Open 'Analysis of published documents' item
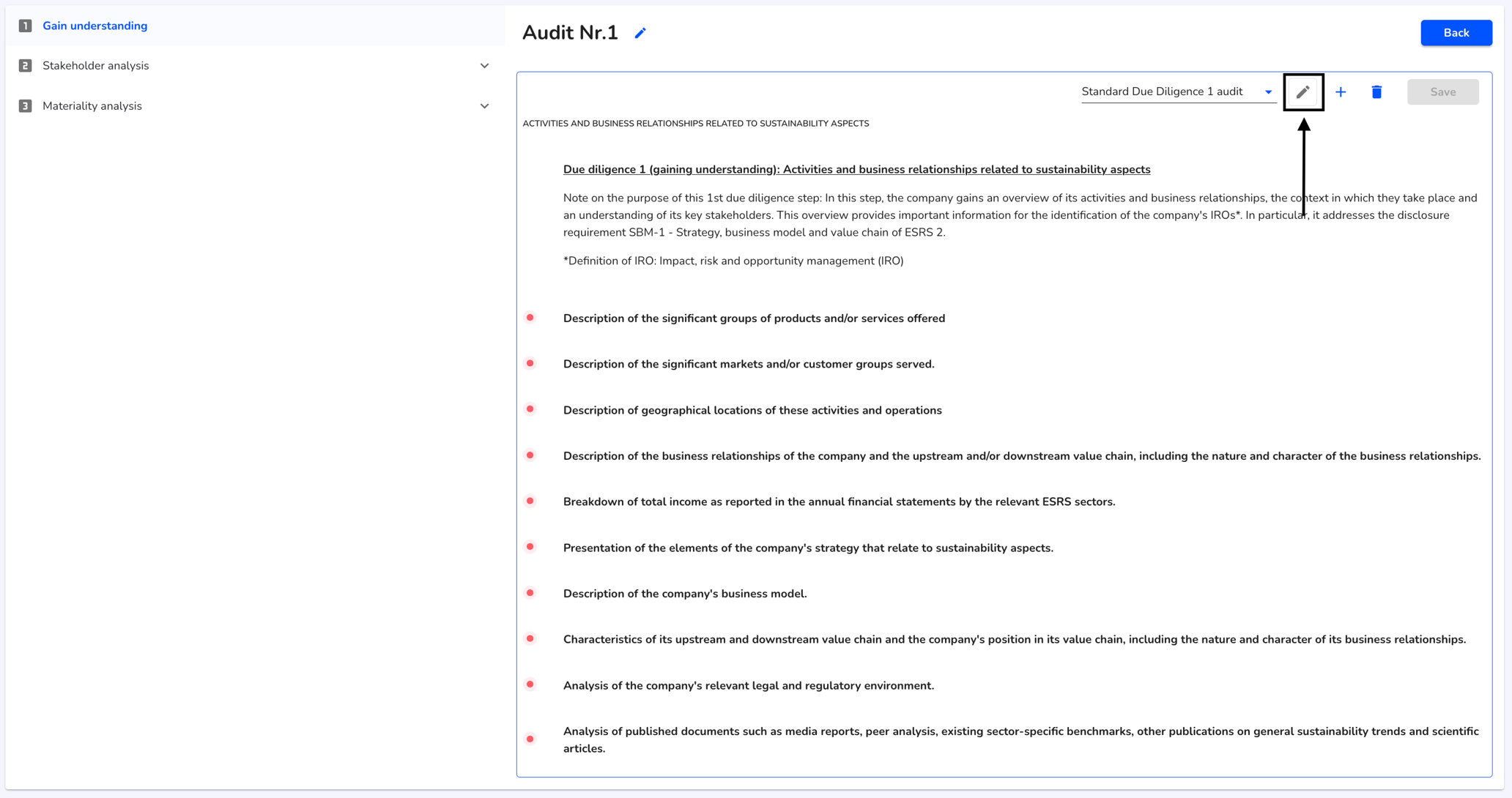This screenshot has width=1512, height=798. (1021, 740)
